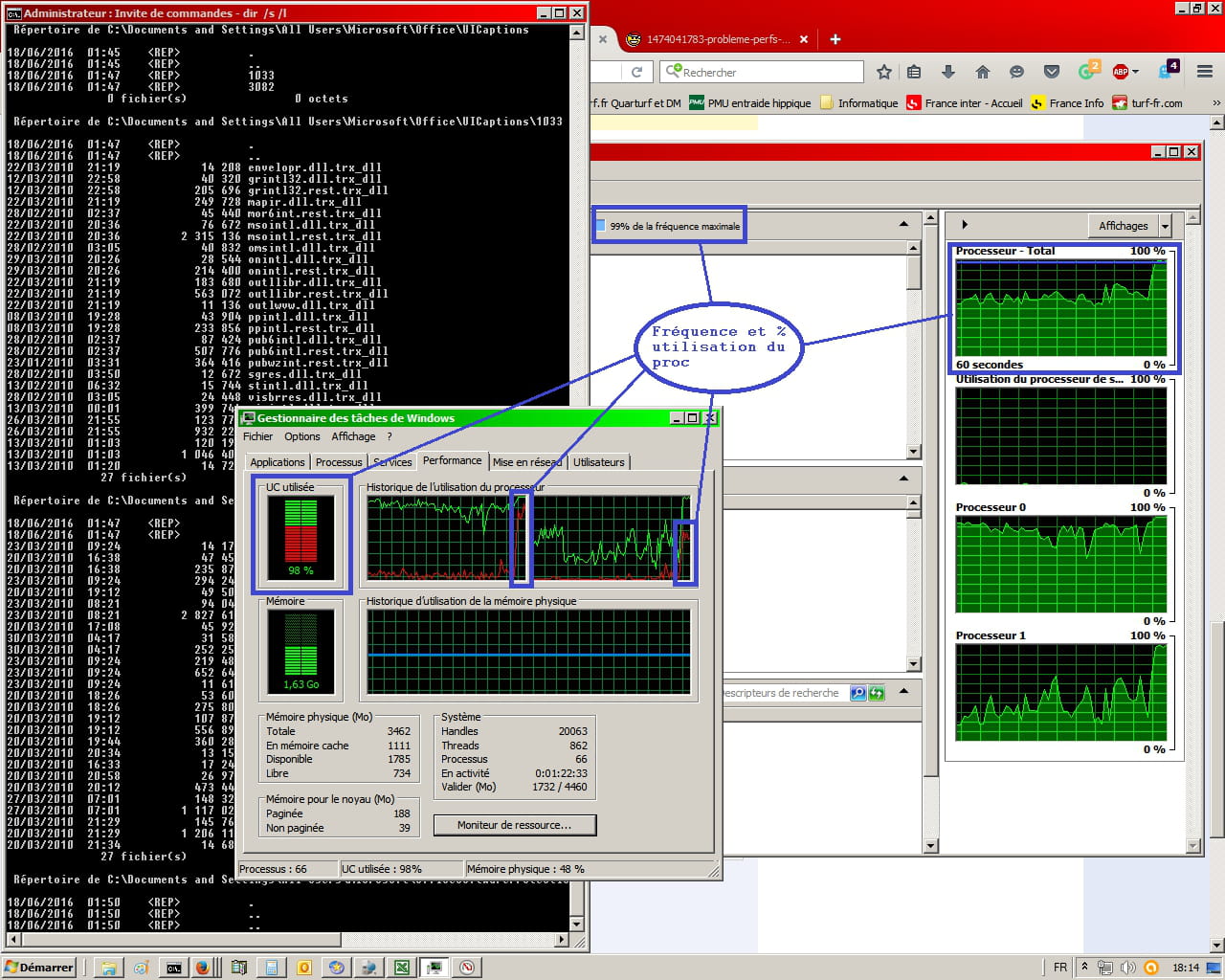Image resolution: width=1225 pixels, height=980 pixels.
Task: Open the Affichages dropdown arrow
Action: click(1165, 226)
